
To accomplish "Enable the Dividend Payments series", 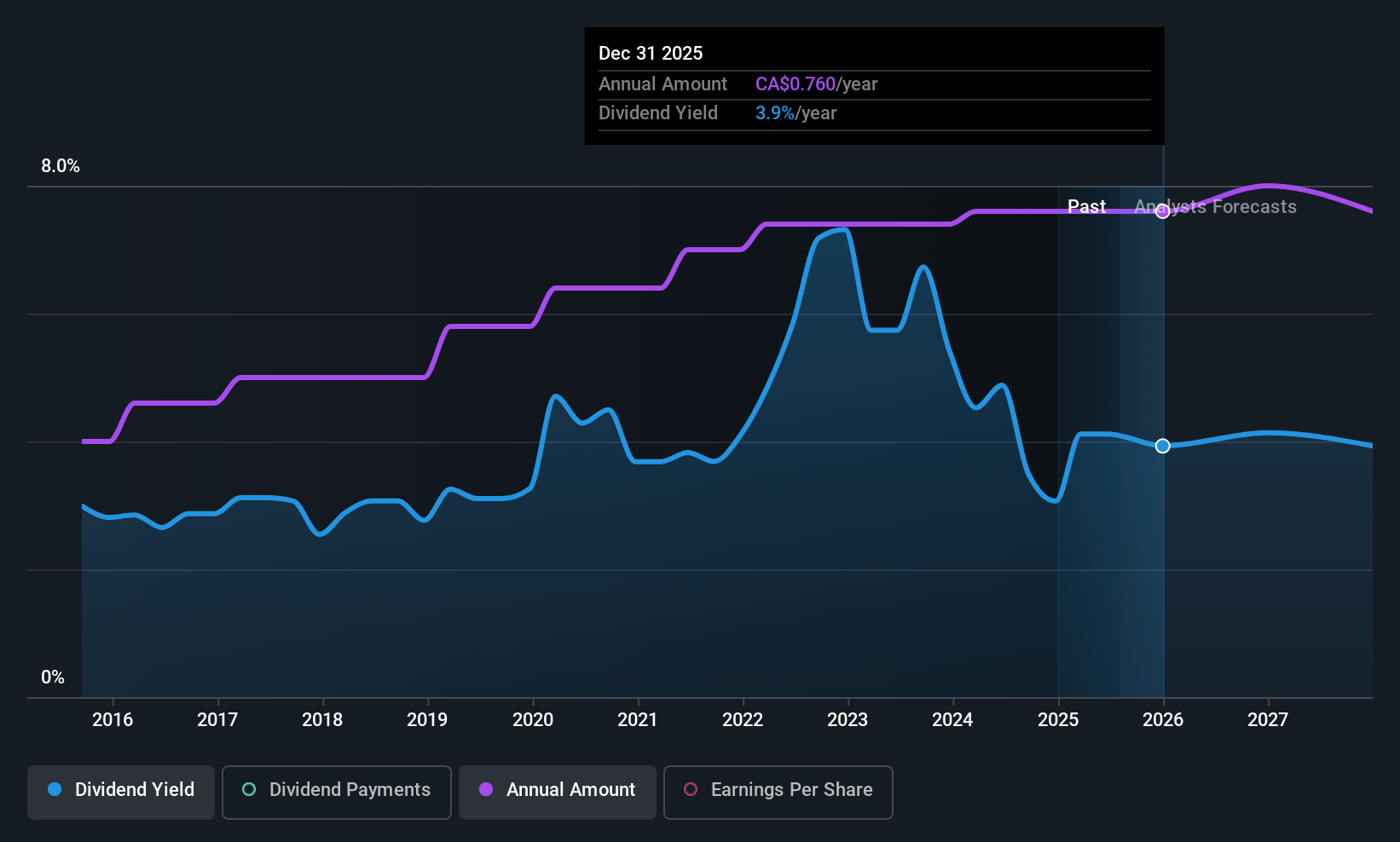I will tap(337, 792).
